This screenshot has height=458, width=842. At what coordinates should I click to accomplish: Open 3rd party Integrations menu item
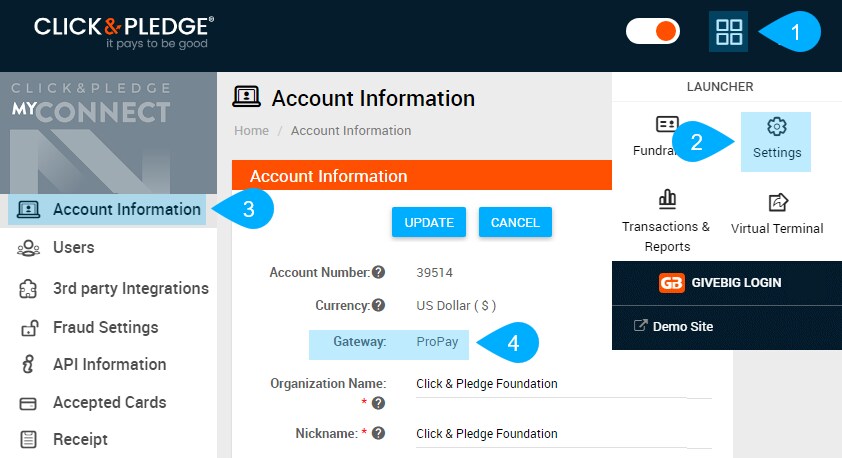point(130,288)
